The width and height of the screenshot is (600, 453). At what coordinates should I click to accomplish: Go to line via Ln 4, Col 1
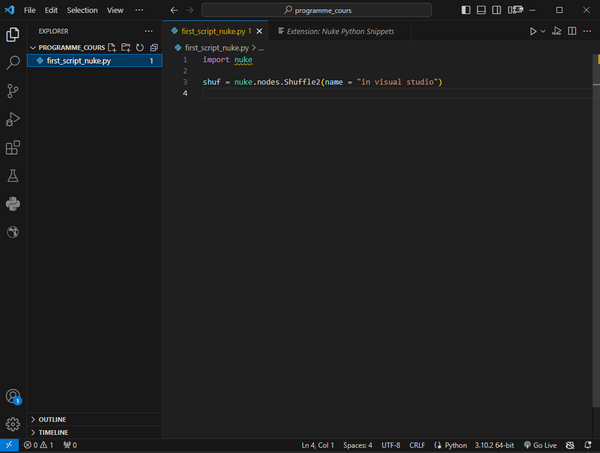[318, 445]
